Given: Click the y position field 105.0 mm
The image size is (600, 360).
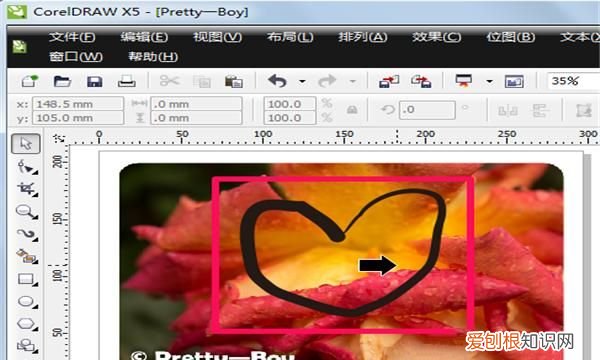Looking at the screenshot, I should [x=78, y=117].
